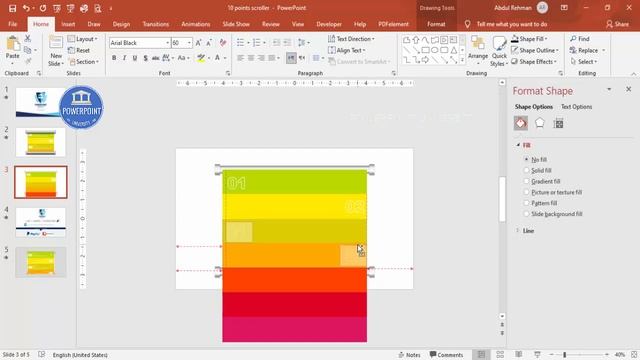Open the Arrange options
Image resolution: width=640 pixels, height=360 pixels.
pyautogui.click(x=478, y=51)
